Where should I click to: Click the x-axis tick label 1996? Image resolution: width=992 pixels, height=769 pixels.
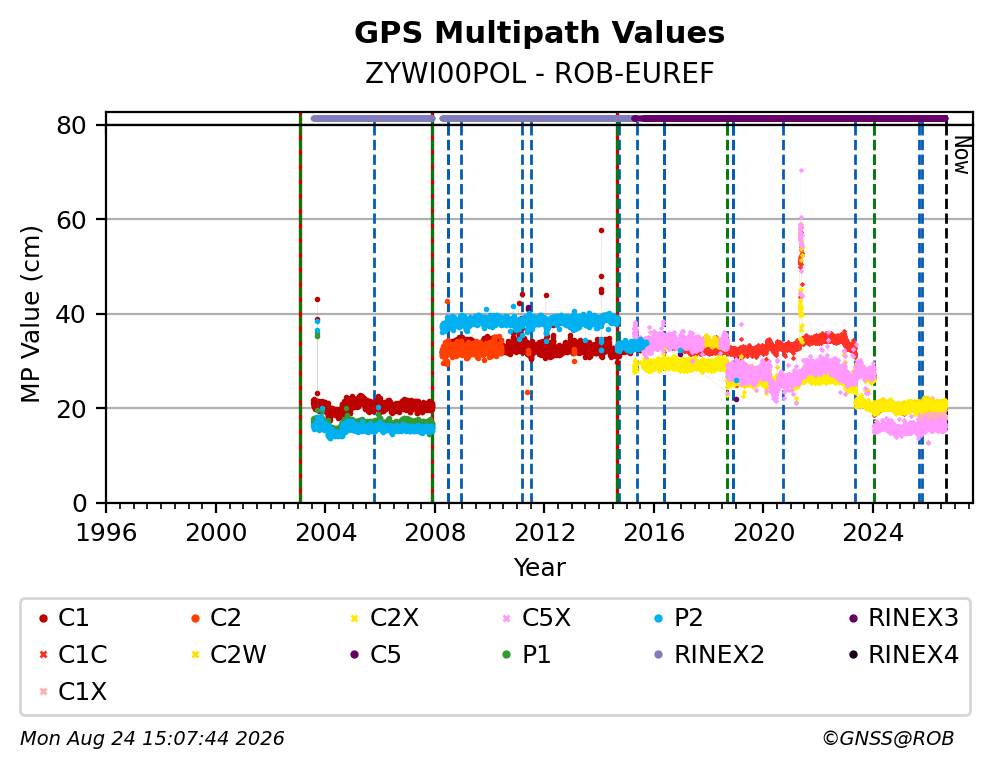point(106,533)
